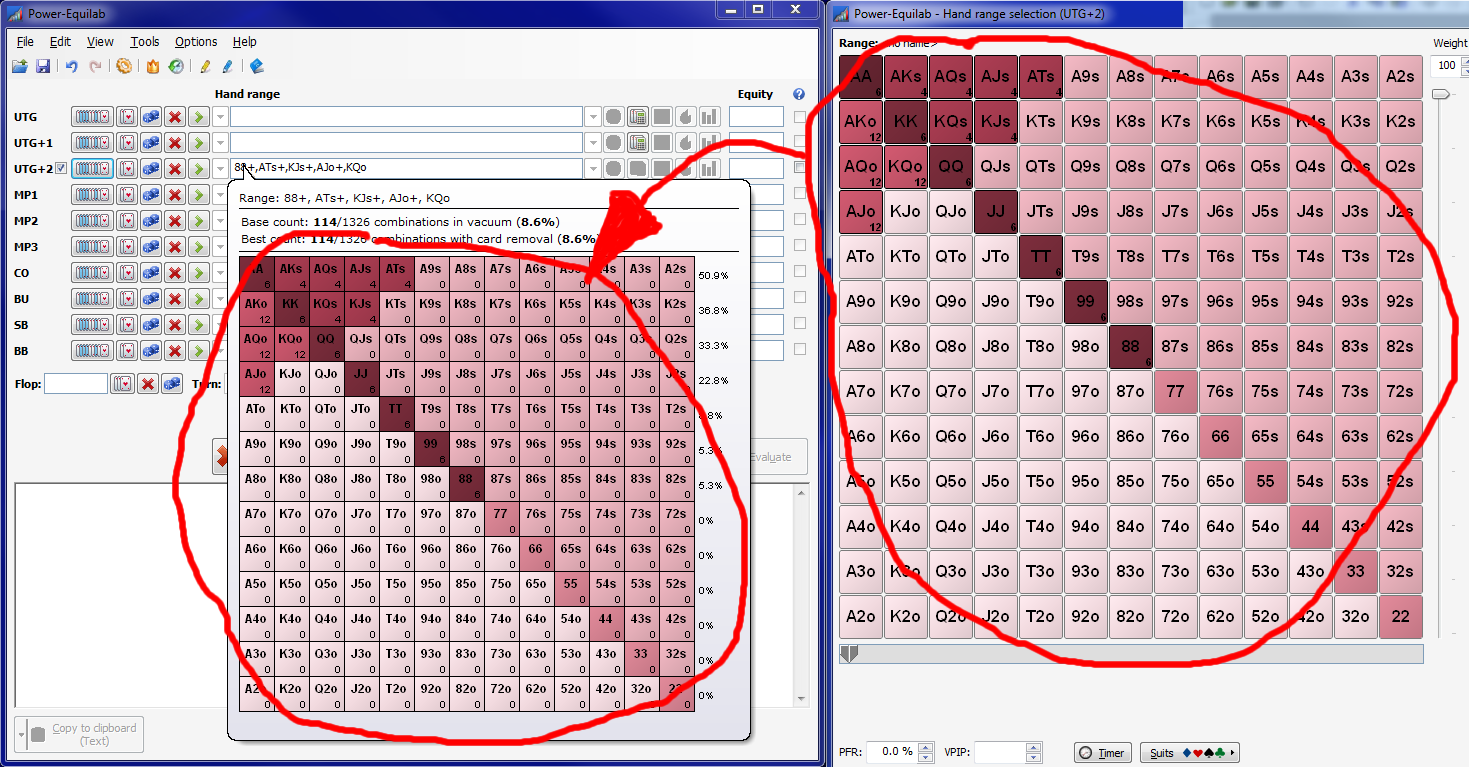
Task: Open the card selector for UTG
Action: (127, 117)
